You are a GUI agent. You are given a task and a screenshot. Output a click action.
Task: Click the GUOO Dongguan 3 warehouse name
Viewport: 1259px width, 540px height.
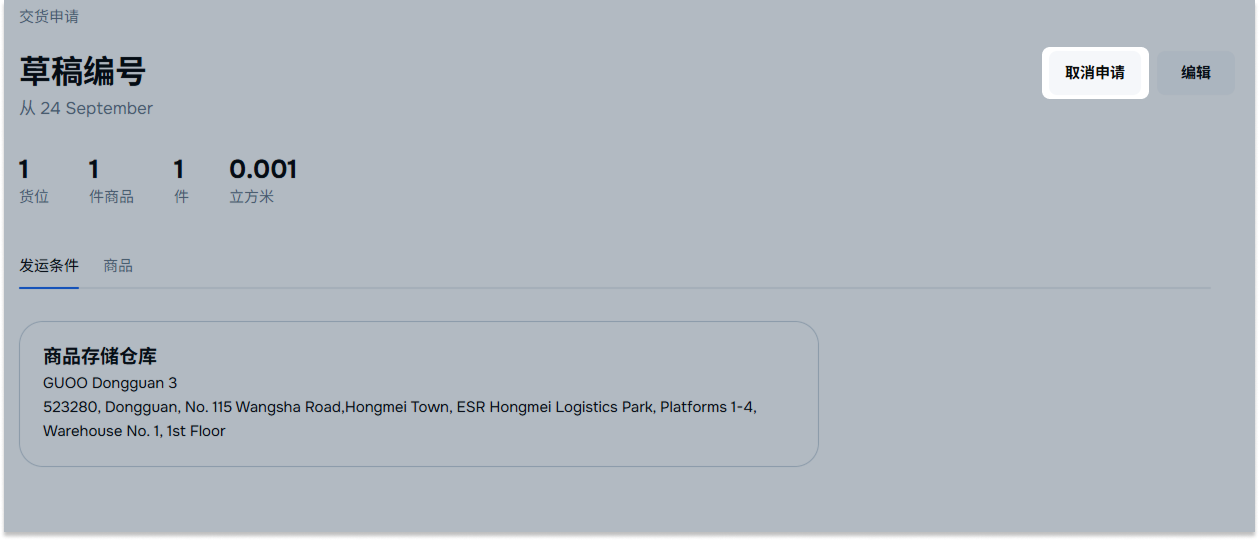pos(110,383)
